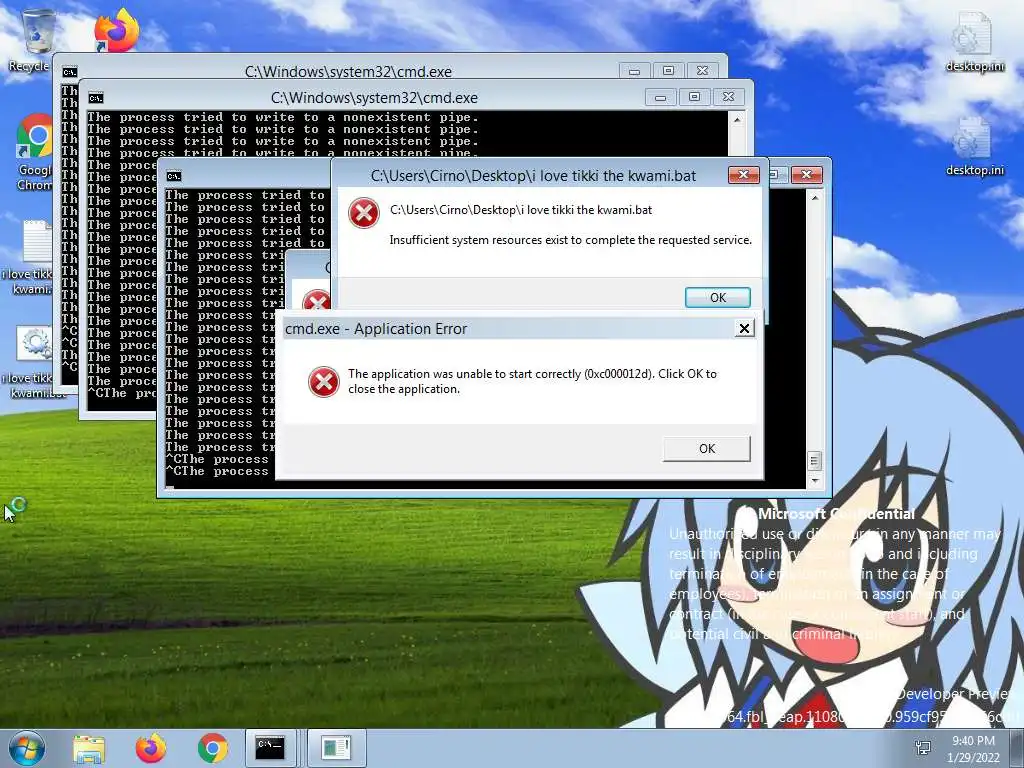
Task: Open the Firefox shortcut on the desktop
Action: pyautogui.click(x=116, y=30)
